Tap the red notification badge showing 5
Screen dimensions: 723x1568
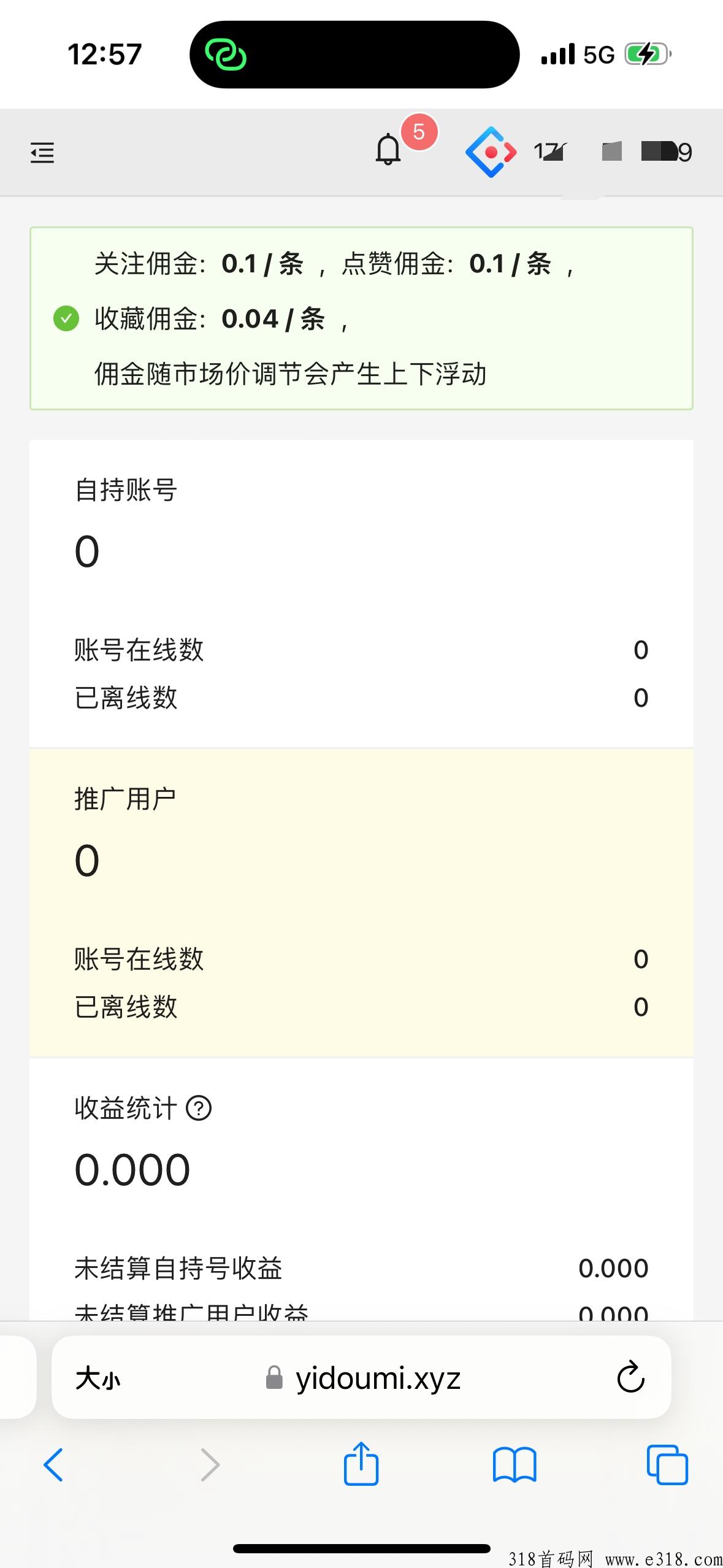(419, 131)
